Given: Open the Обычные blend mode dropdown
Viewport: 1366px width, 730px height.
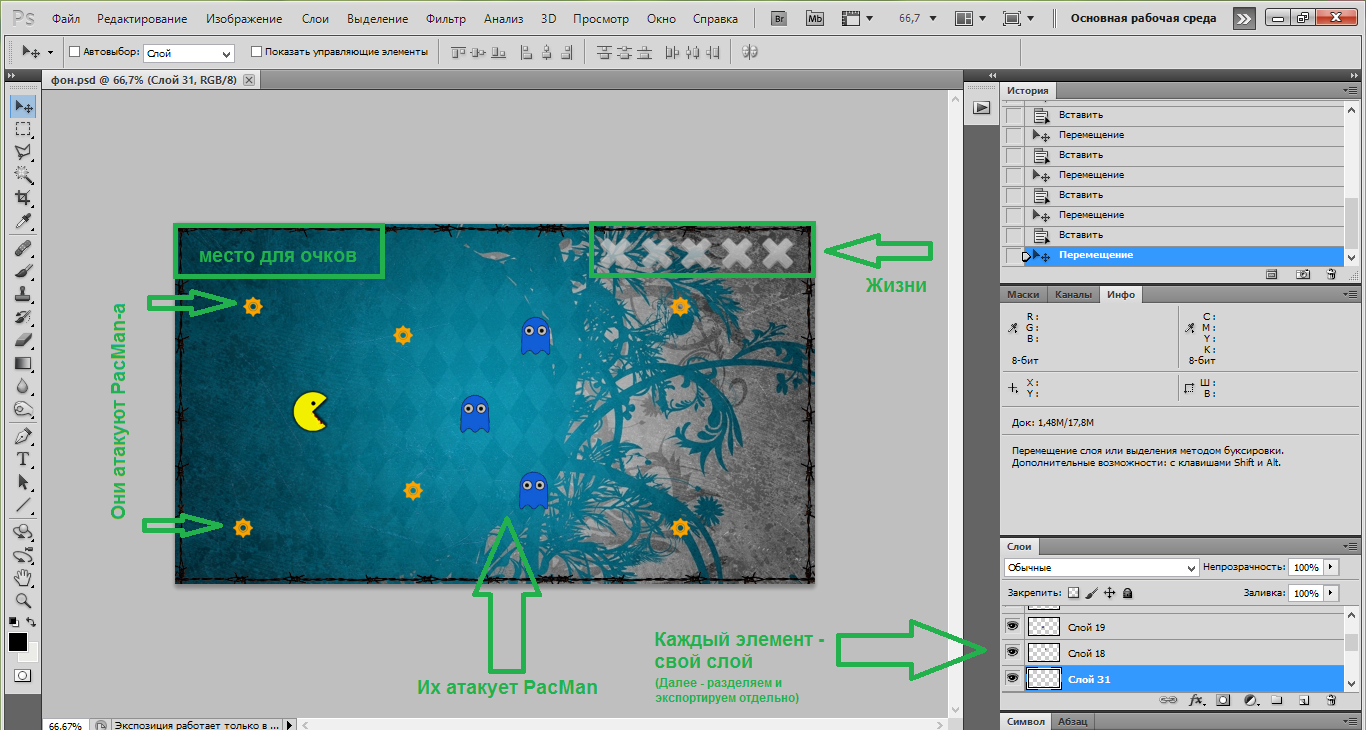Looking at the screenshot, I should tap(1101, 567).
